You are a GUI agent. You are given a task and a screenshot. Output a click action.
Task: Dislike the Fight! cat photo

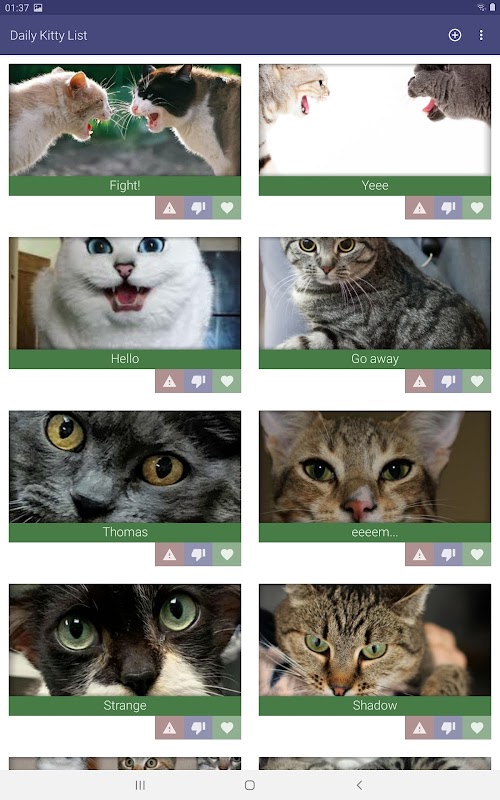pyautogui.click(x=198, y=208)
